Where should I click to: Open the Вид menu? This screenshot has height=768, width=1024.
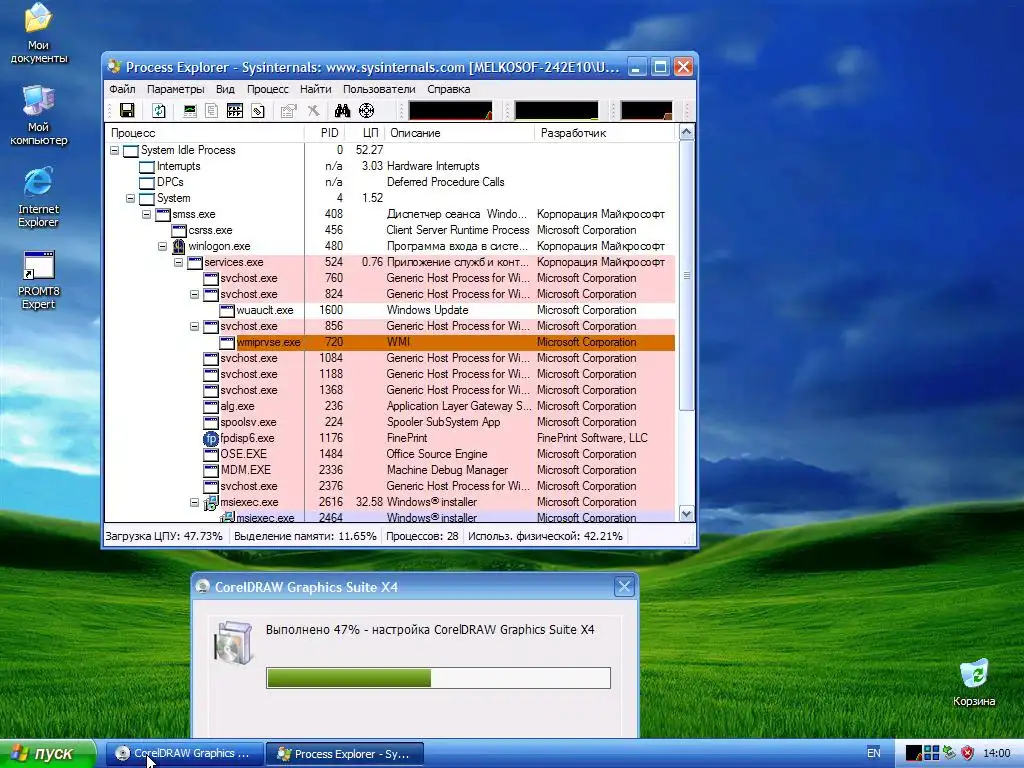[x=225, y=89]
